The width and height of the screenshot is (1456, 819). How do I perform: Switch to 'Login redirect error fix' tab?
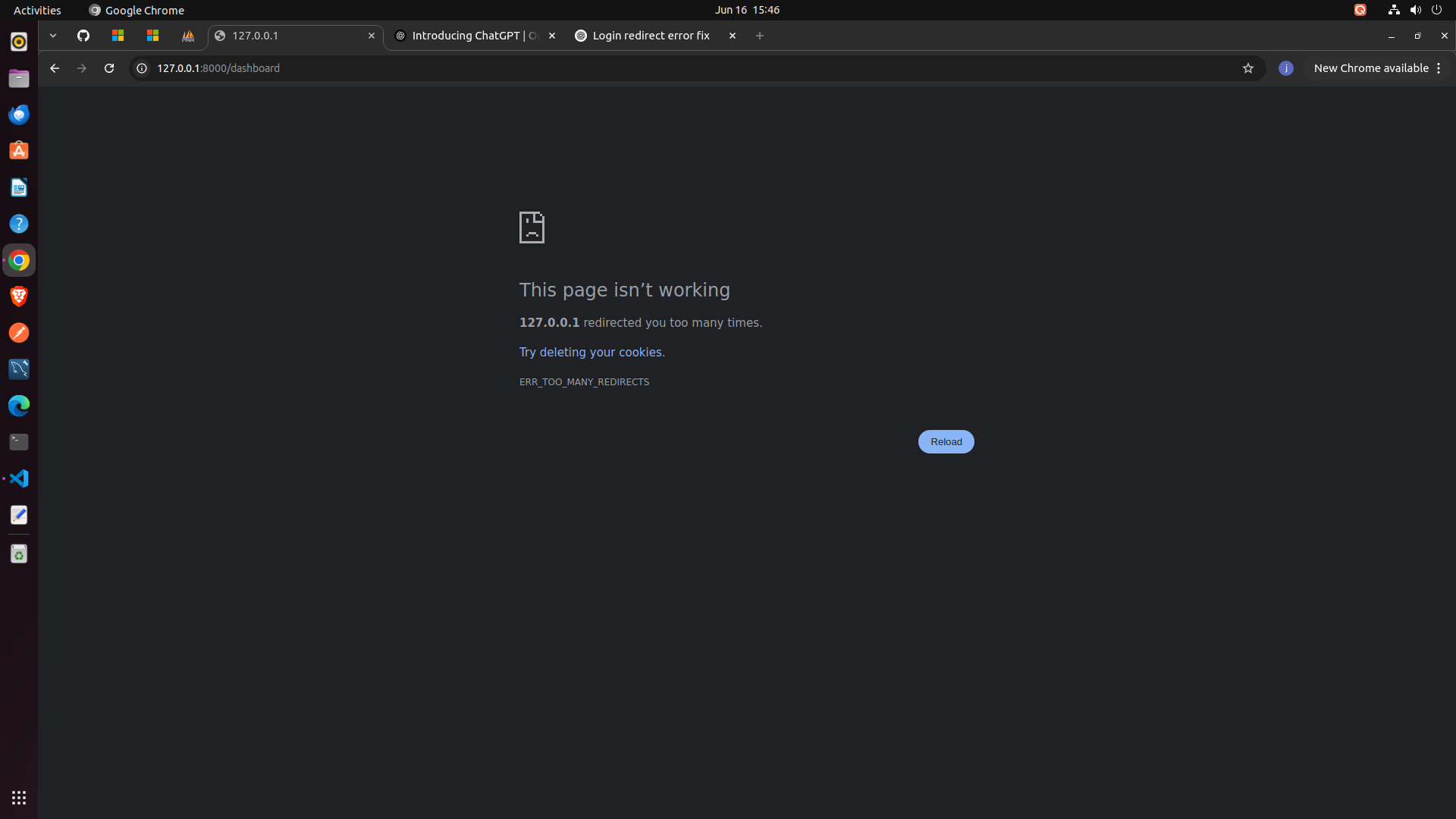pos(651,36)
